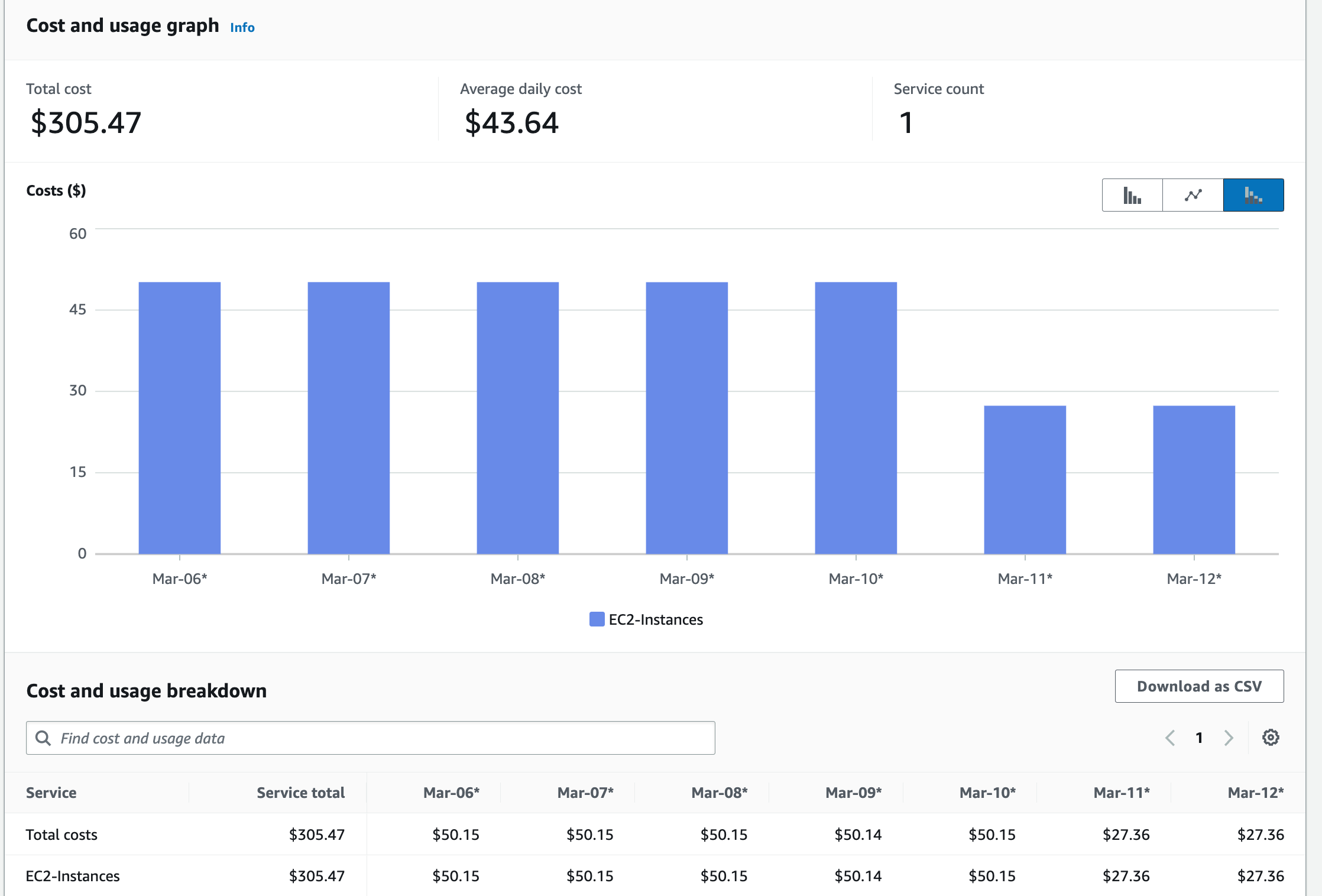Image resolution: width=1322 pixels, height=896 pixels.
Task: Open table preferences with the gear icon
Action: 1271,737
